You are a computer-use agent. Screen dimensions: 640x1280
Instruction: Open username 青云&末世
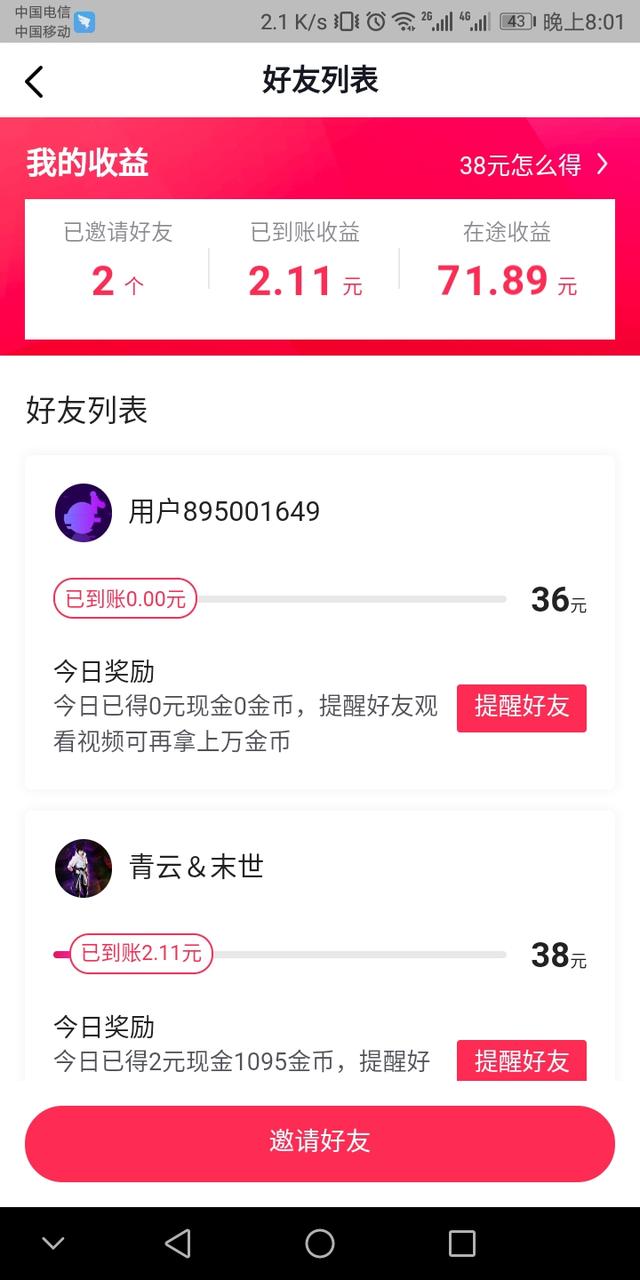196,867
